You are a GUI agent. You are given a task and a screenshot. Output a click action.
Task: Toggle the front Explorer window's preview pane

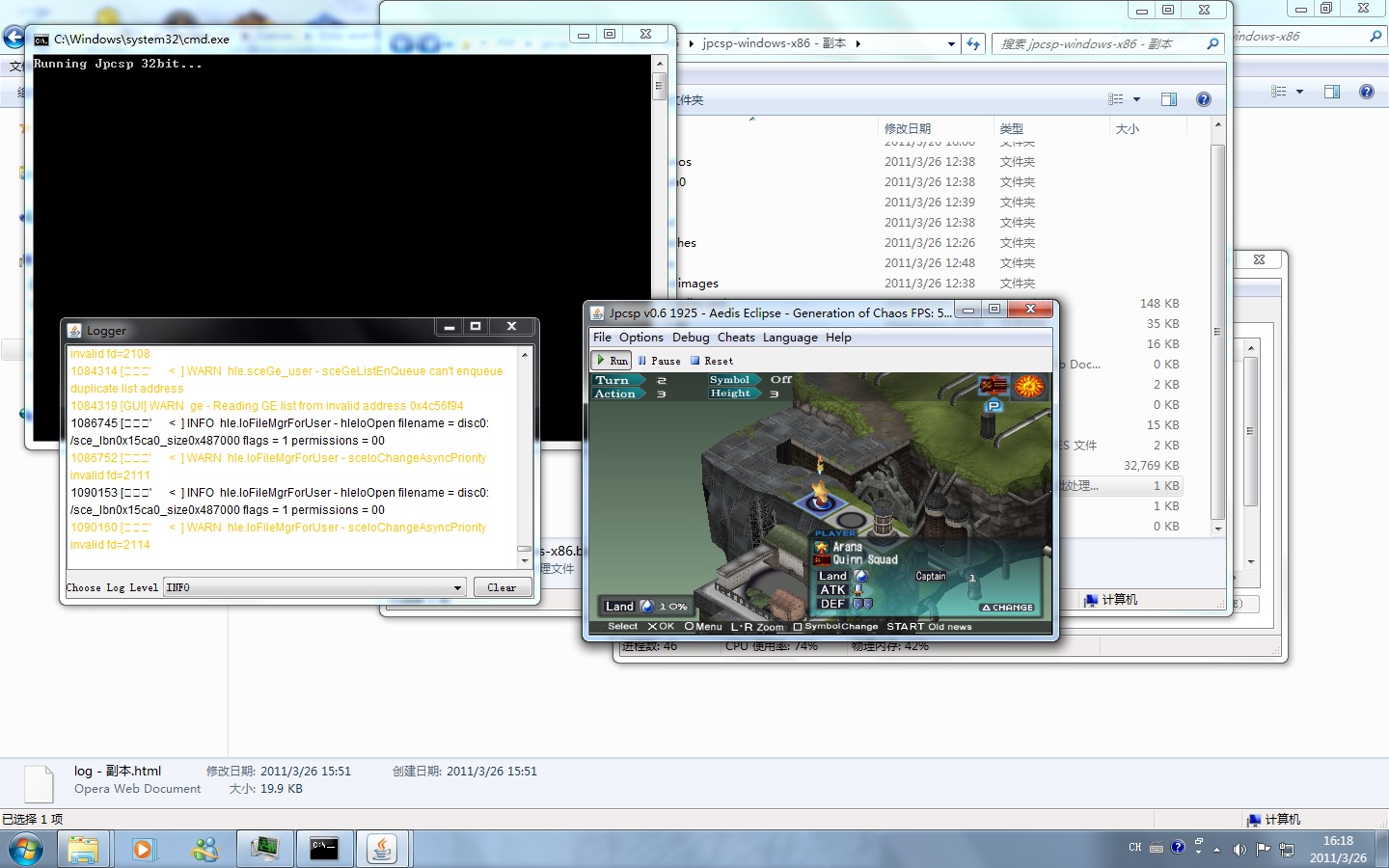(1169, 99)
